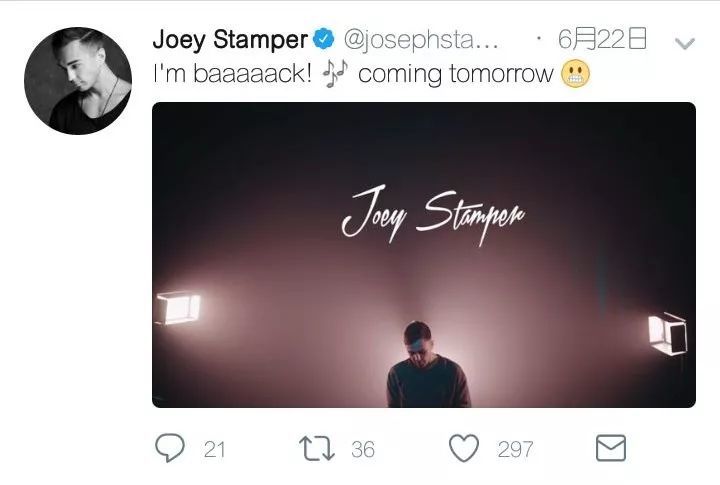Send tweet via direct message envelope icon
This screenshot has width=720, height=485.
point(611,448)
